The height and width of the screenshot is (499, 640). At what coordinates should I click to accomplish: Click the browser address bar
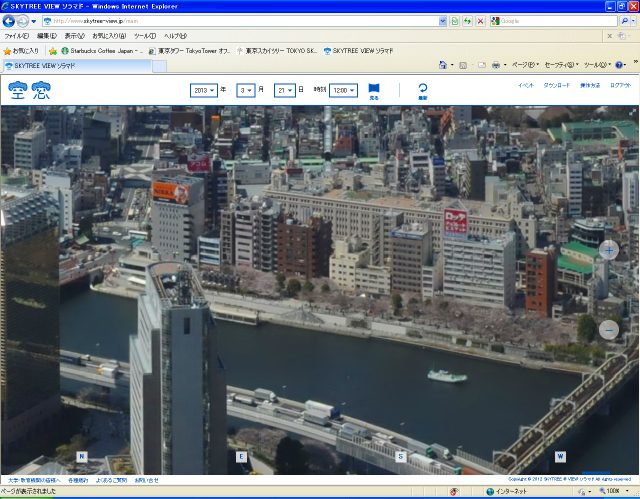click(250, 20)
